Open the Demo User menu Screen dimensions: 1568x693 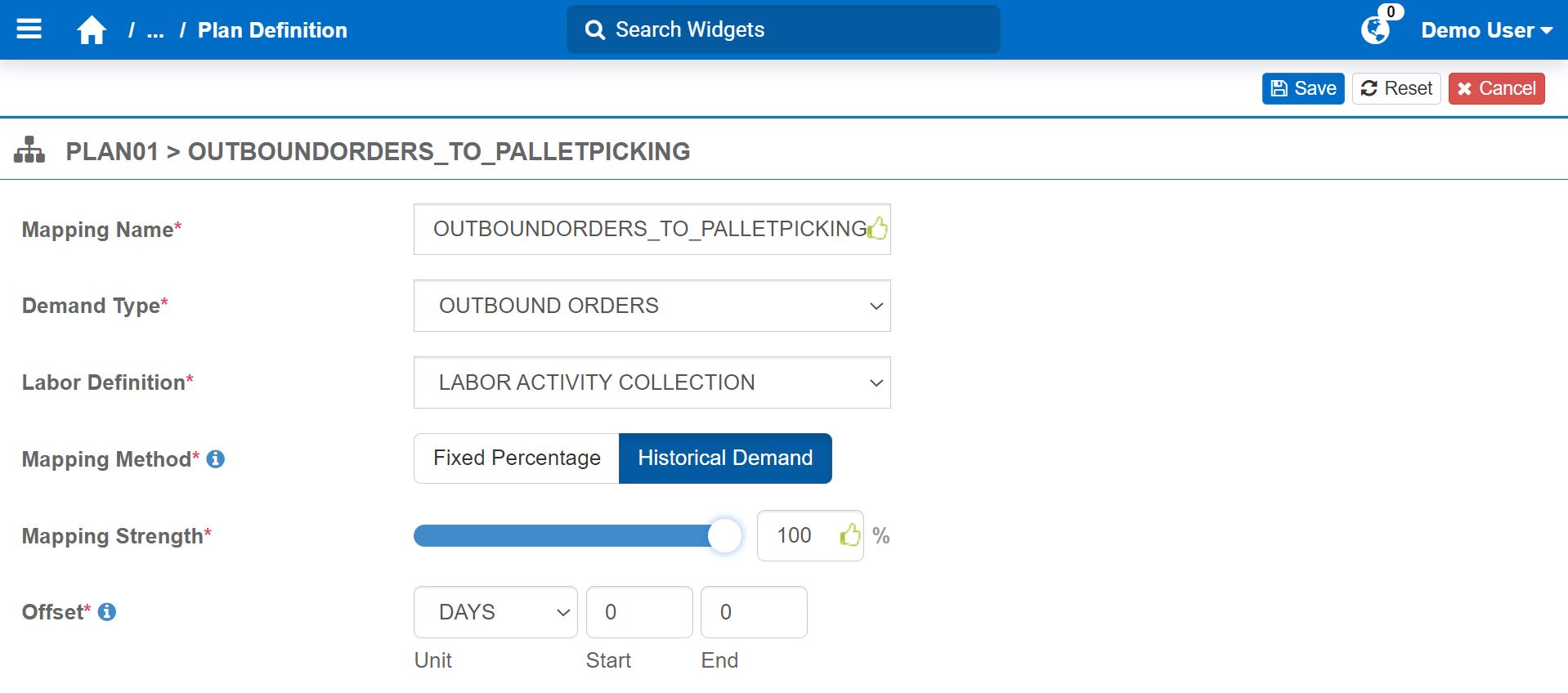tap(1486, 30)
